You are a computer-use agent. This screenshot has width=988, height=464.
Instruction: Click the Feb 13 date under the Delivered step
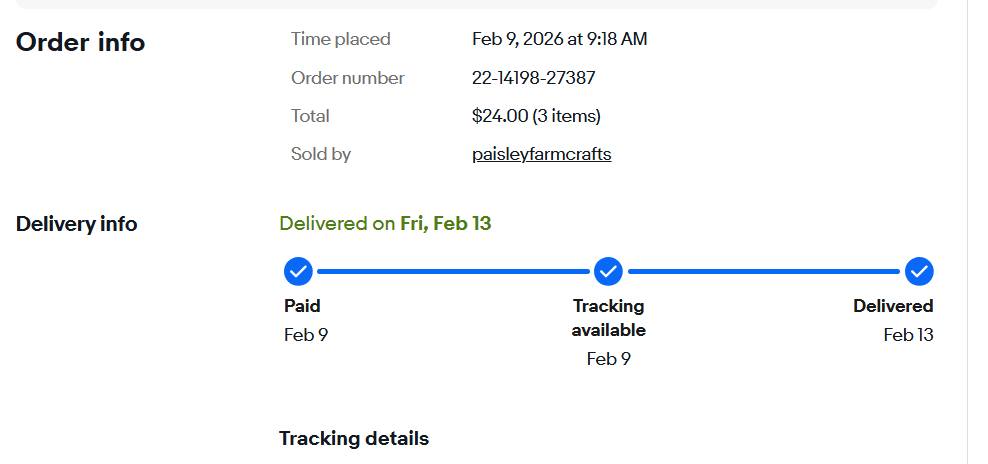908,335
